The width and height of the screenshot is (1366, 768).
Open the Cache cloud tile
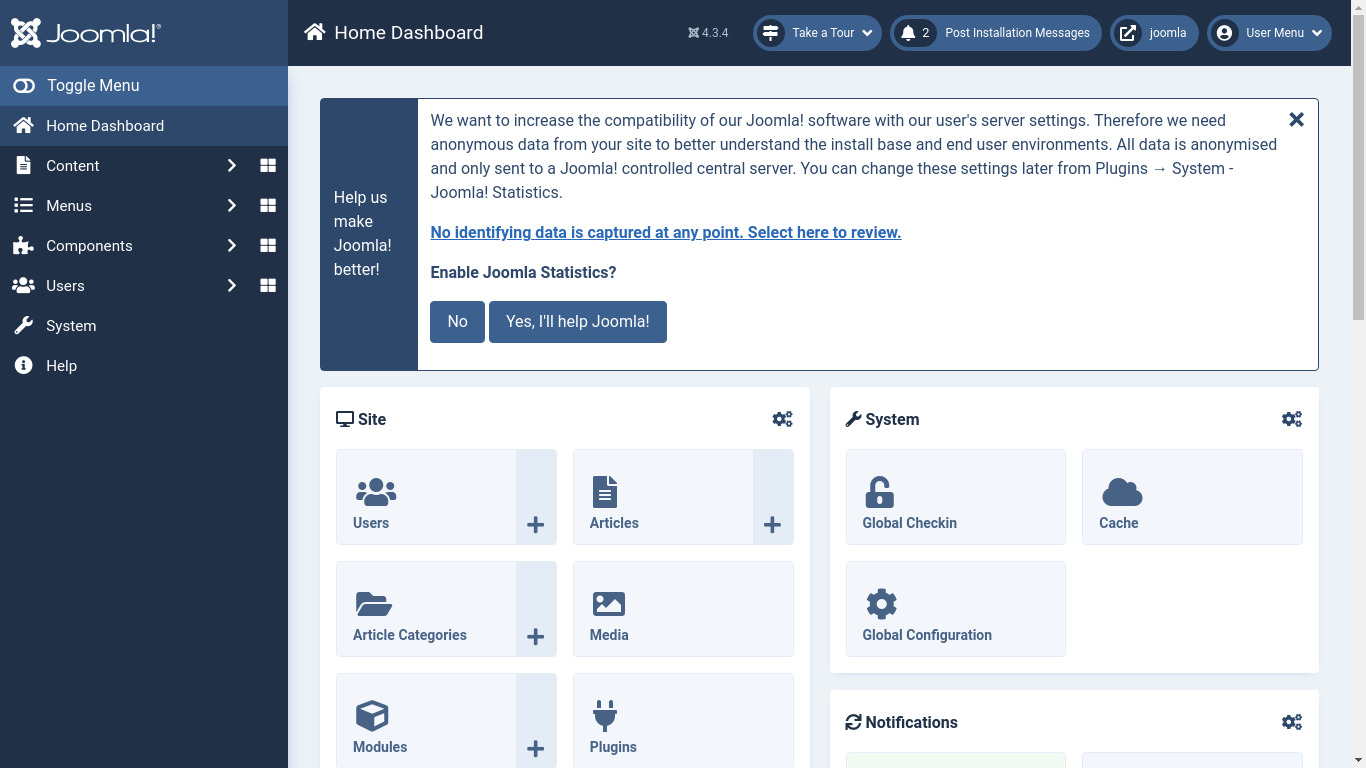pos(1191,497)
